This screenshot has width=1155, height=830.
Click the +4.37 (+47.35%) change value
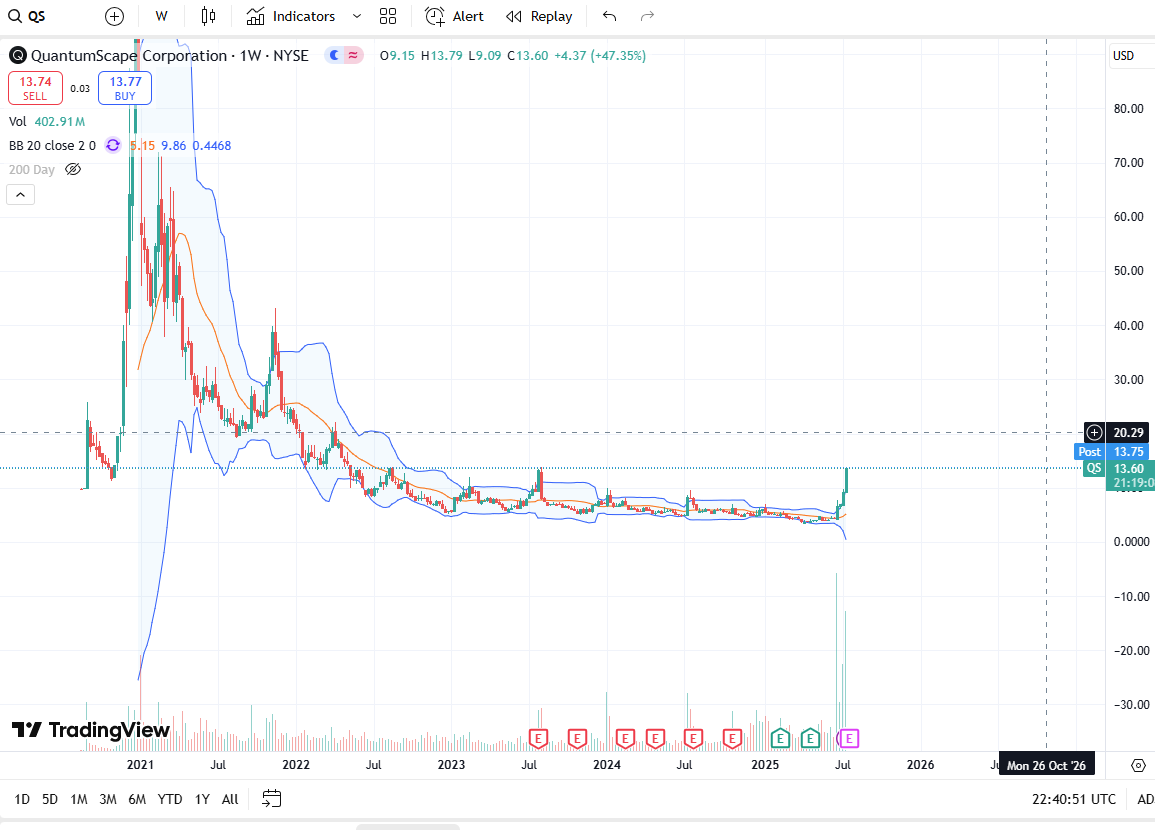click(x=600, y=55)
